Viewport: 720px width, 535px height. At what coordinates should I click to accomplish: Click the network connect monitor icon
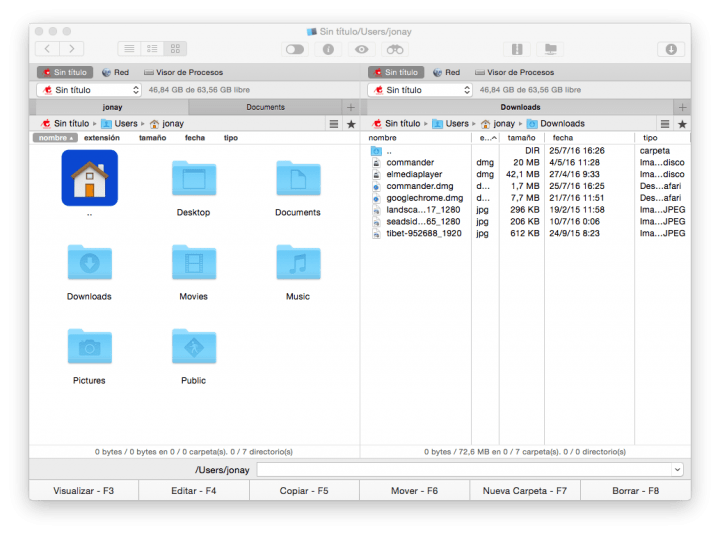click(551, 49)
